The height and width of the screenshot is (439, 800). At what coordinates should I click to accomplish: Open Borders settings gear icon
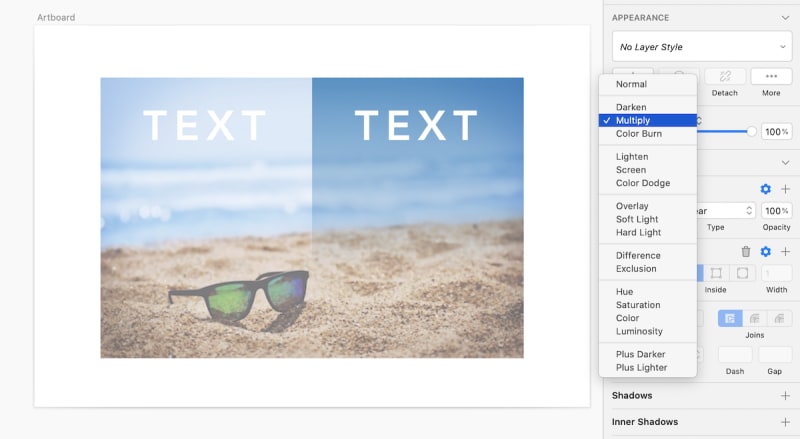click(765, 251)
